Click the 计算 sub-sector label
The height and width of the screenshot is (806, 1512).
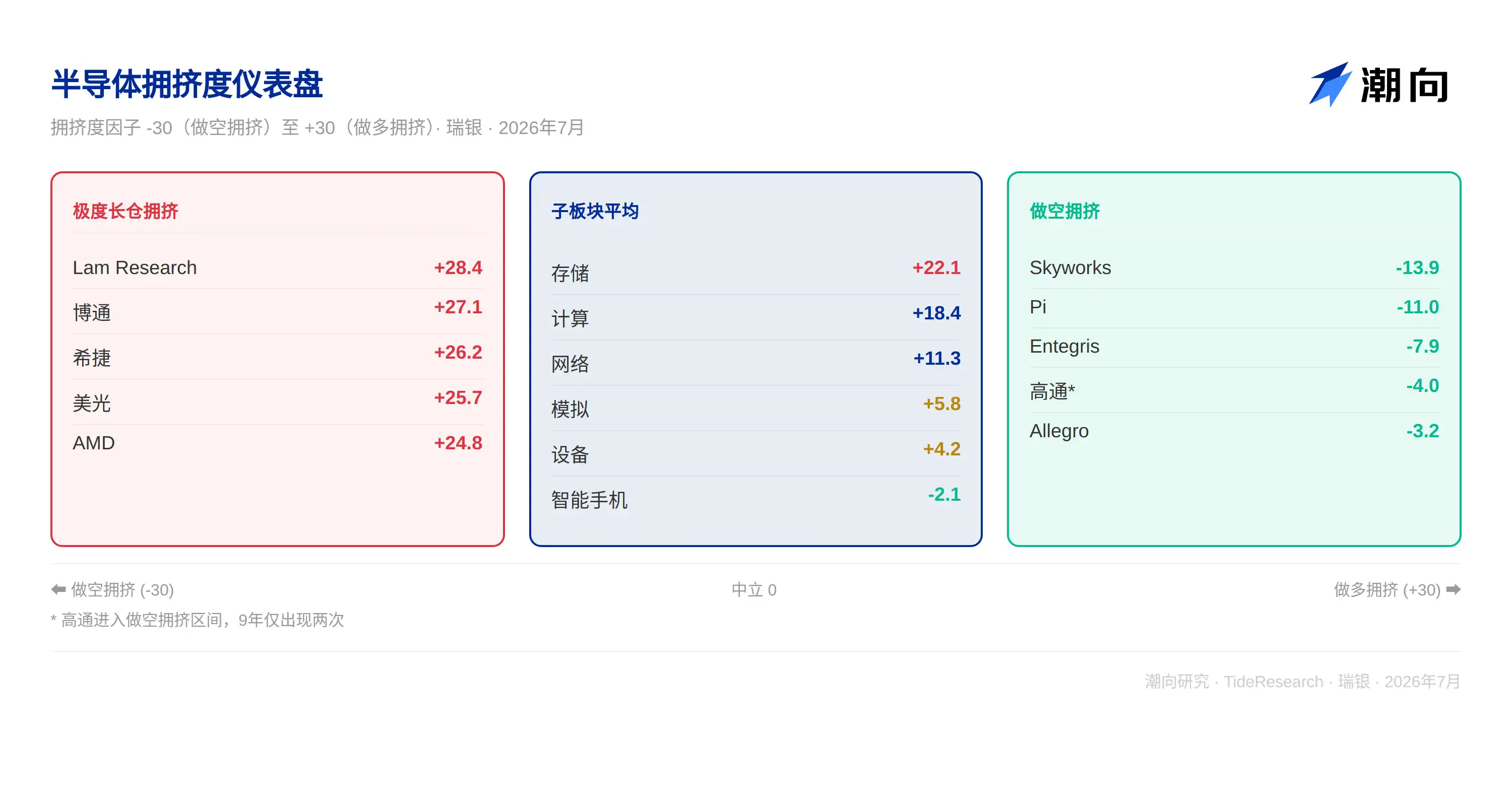click(570, 318)
